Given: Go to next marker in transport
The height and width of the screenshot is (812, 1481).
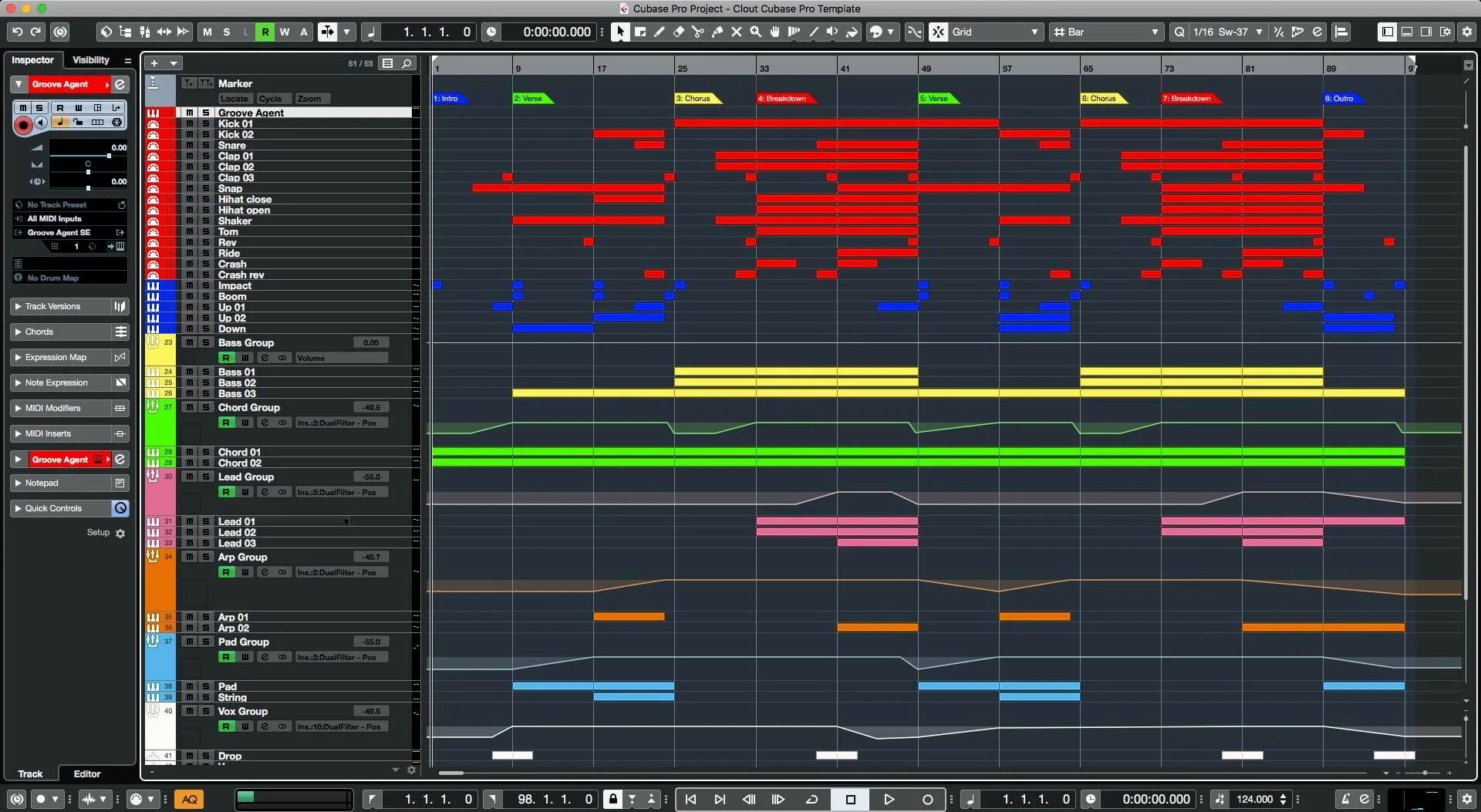Looking at the screenshot, I should click(x=720, y=799).
